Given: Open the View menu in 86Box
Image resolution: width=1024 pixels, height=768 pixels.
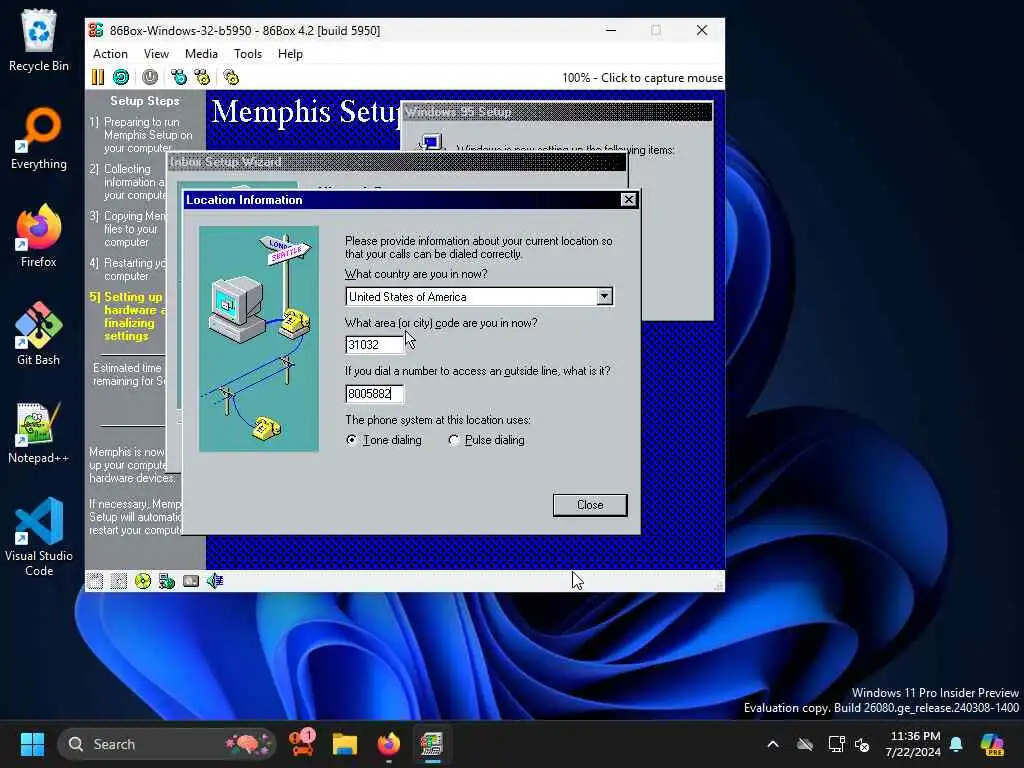Looking at the screenshot, I should [156, 54].
